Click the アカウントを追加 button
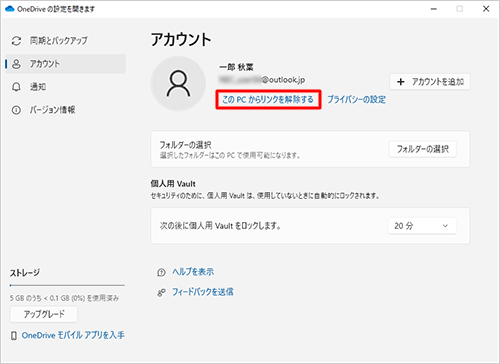The height and width of the screenshot is (364, 500). click(430, 82)
